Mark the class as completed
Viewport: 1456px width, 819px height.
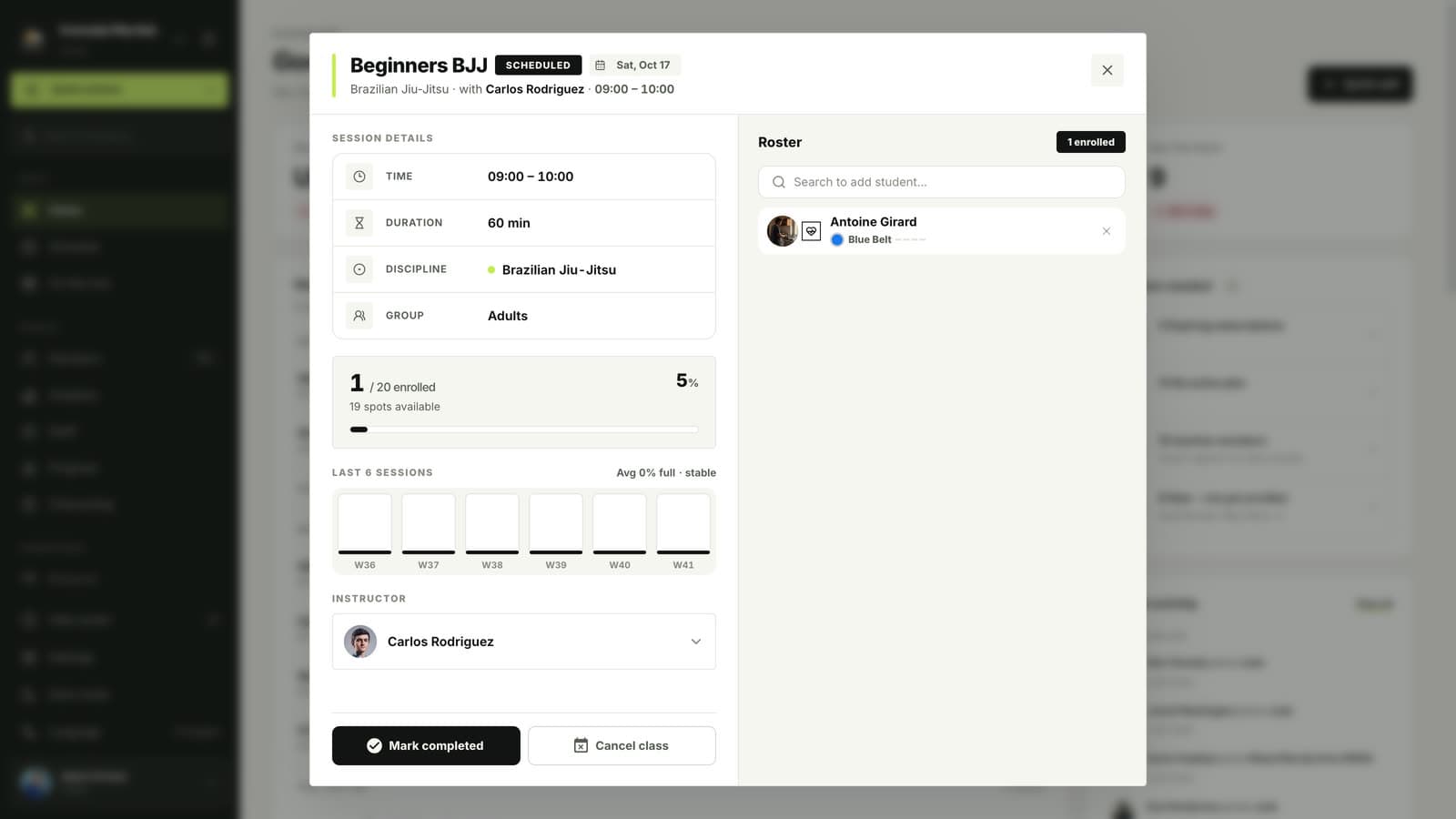426,745
